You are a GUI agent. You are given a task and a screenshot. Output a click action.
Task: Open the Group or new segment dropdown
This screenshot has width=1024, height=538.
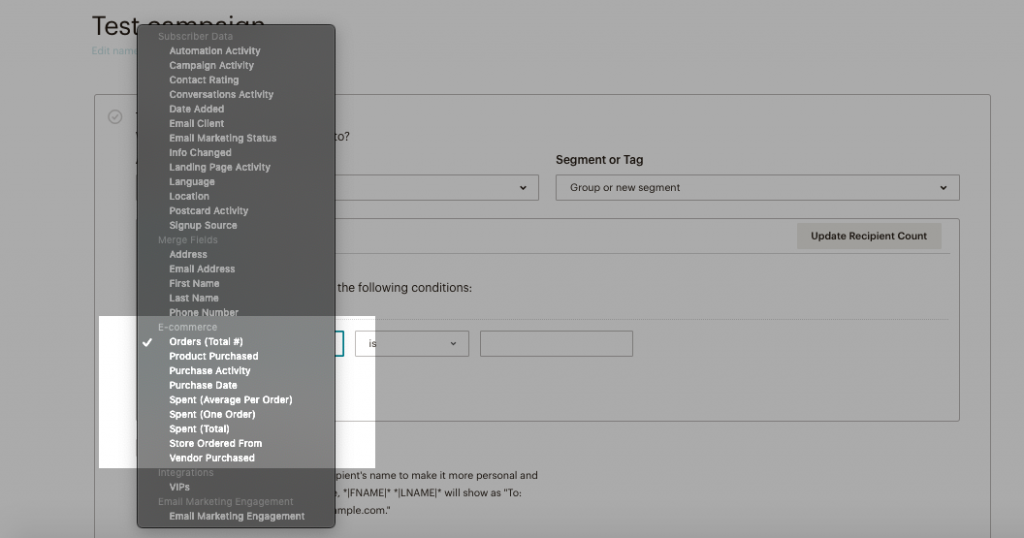[758, 187]
